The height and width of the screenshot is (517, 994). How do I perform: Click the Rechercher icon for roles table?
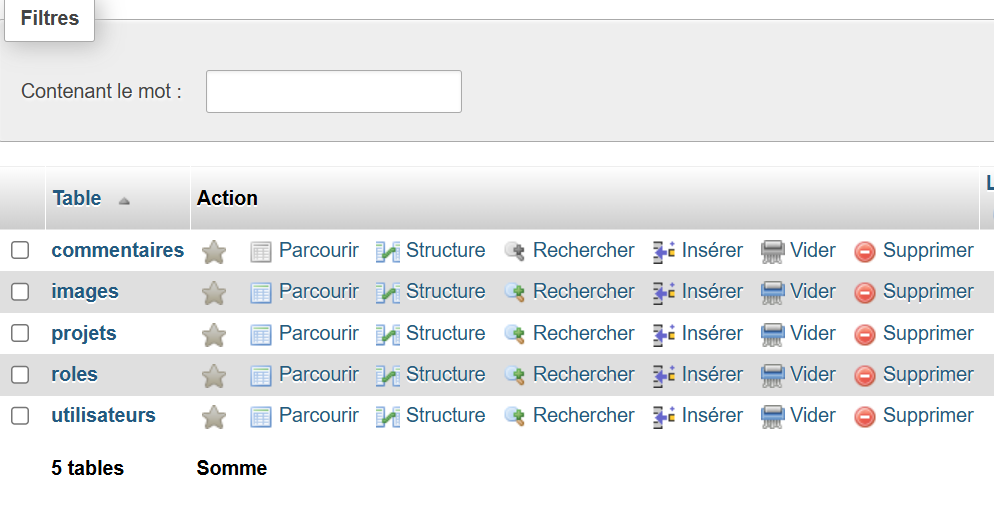[515, 376]
